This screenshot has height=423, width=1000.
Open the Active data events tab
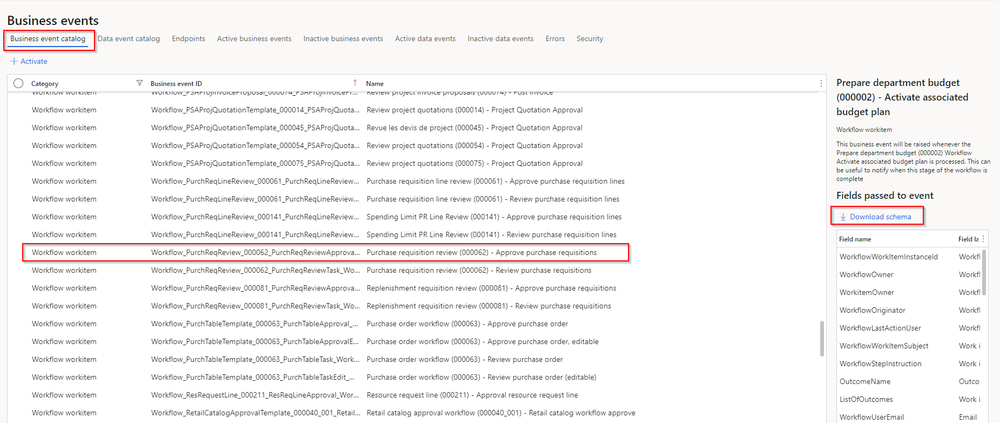coord(425,39)
